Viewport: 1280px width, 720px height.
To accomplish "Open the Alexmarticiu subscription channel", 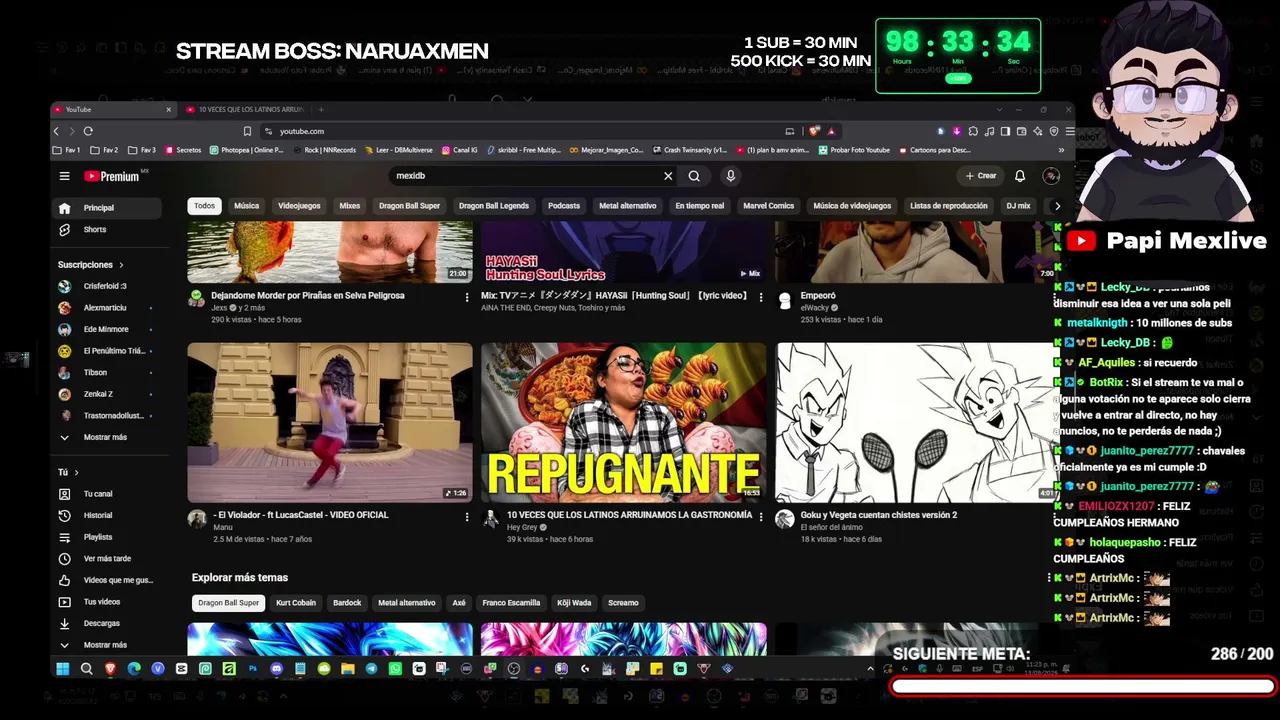I will (x=107, y=308).
